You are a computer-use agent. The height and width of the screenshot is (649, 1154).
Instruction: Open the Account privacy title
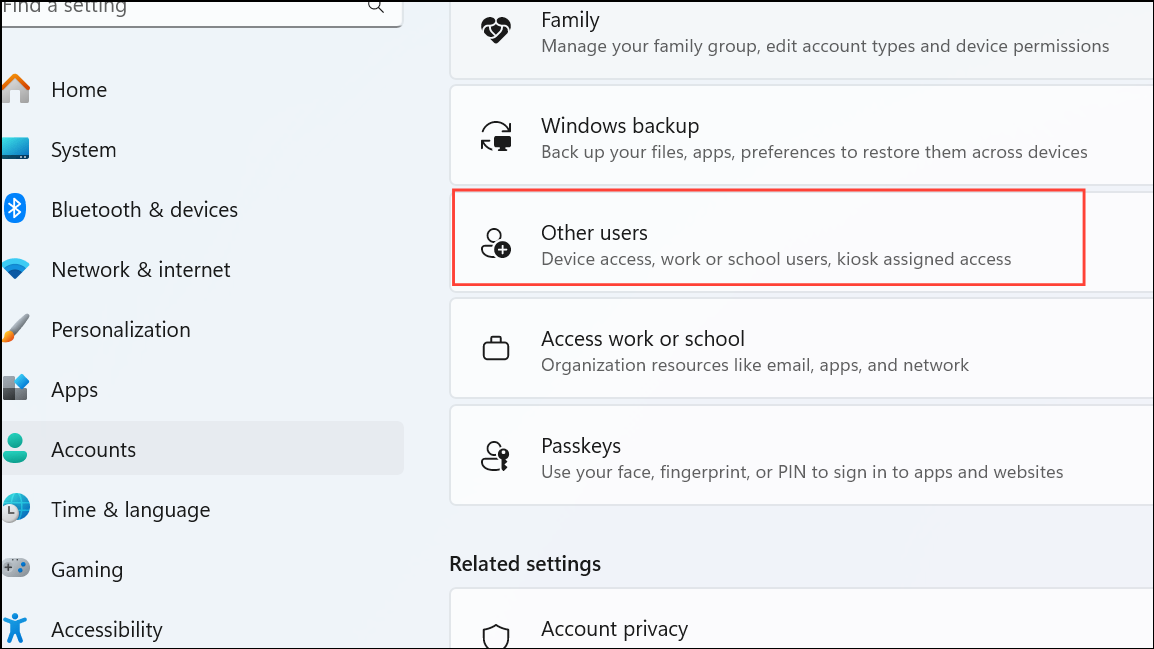(x=615, y=629)
